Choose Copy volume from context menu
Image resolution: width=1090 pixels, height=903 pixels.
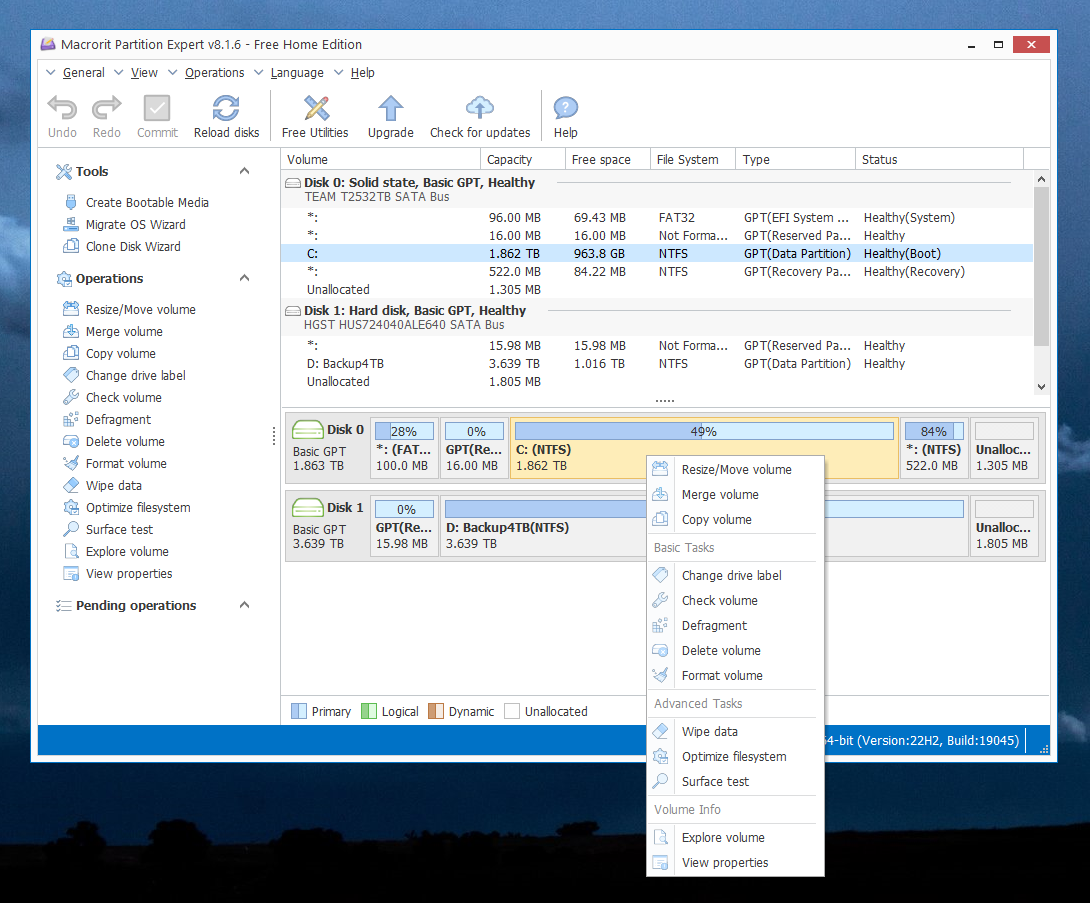(x=735, y=519)
